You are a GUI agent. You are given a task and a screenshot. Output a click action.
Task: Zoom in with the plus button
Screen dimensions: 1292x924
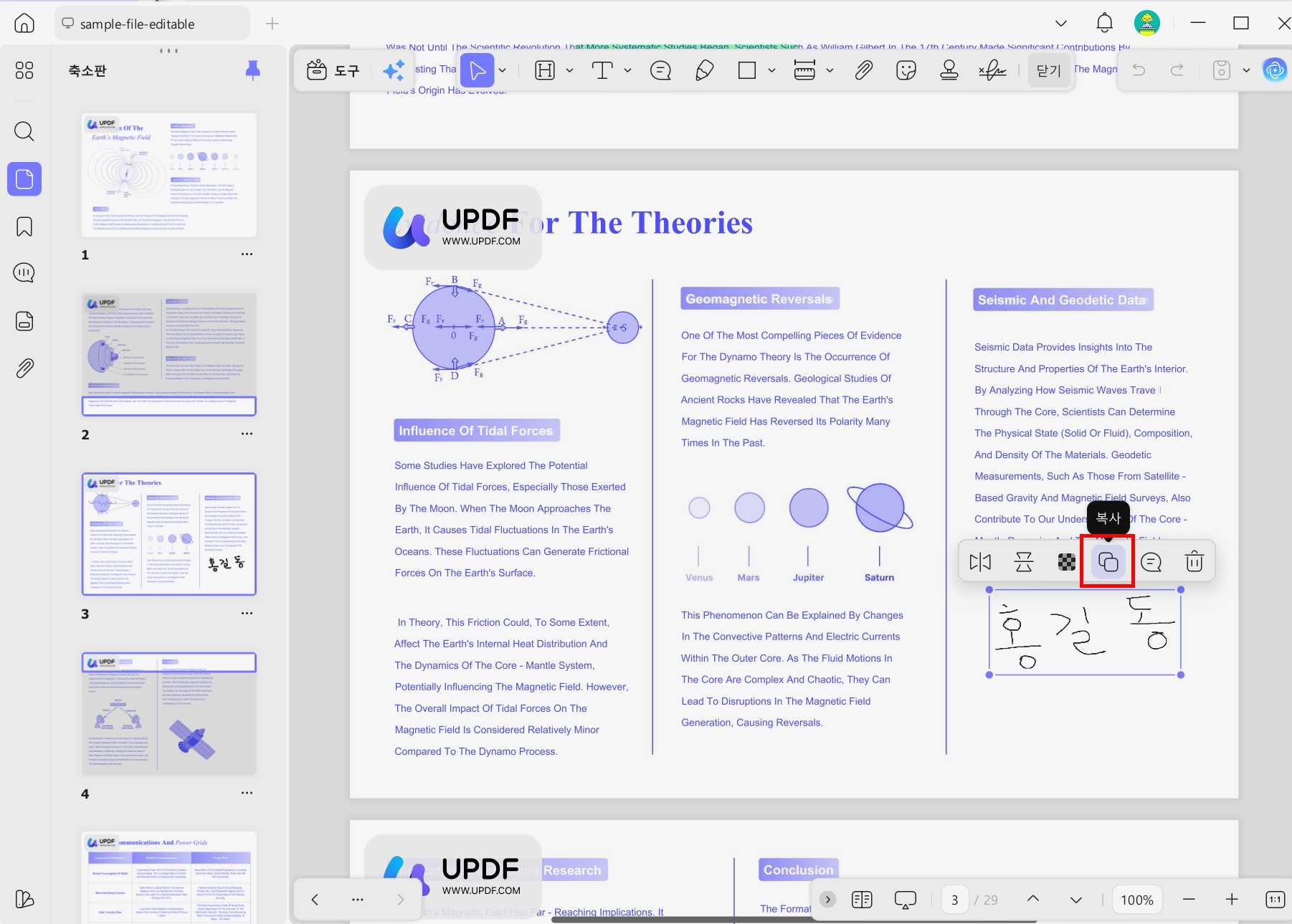1232,900
